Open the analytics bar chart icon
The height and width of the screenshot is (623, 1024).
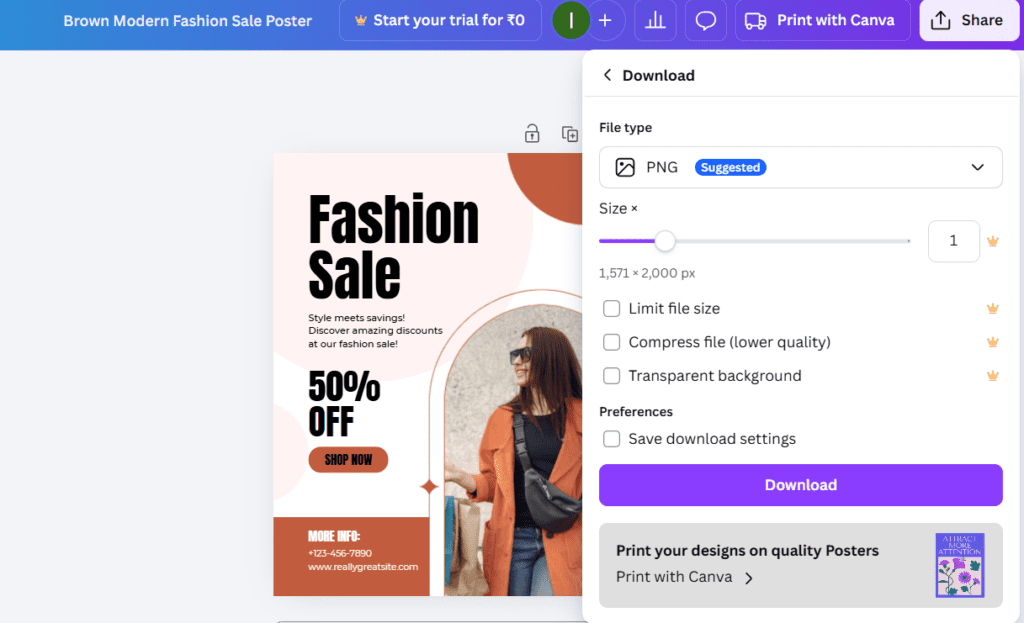point(655,21)
